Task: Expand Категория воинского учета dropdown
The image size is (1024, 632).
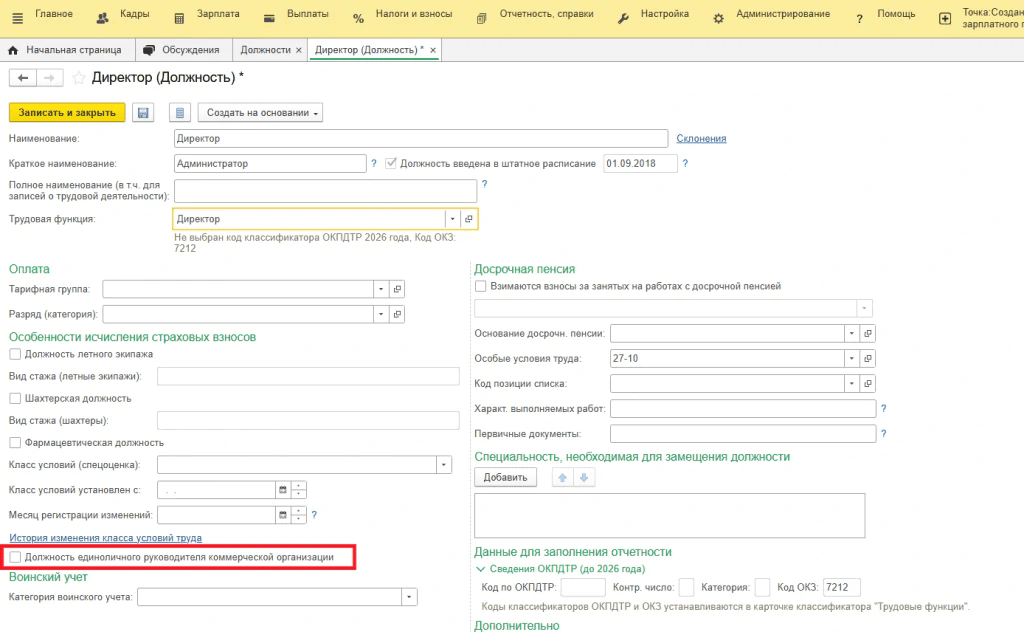Action: tap(409, 597)
